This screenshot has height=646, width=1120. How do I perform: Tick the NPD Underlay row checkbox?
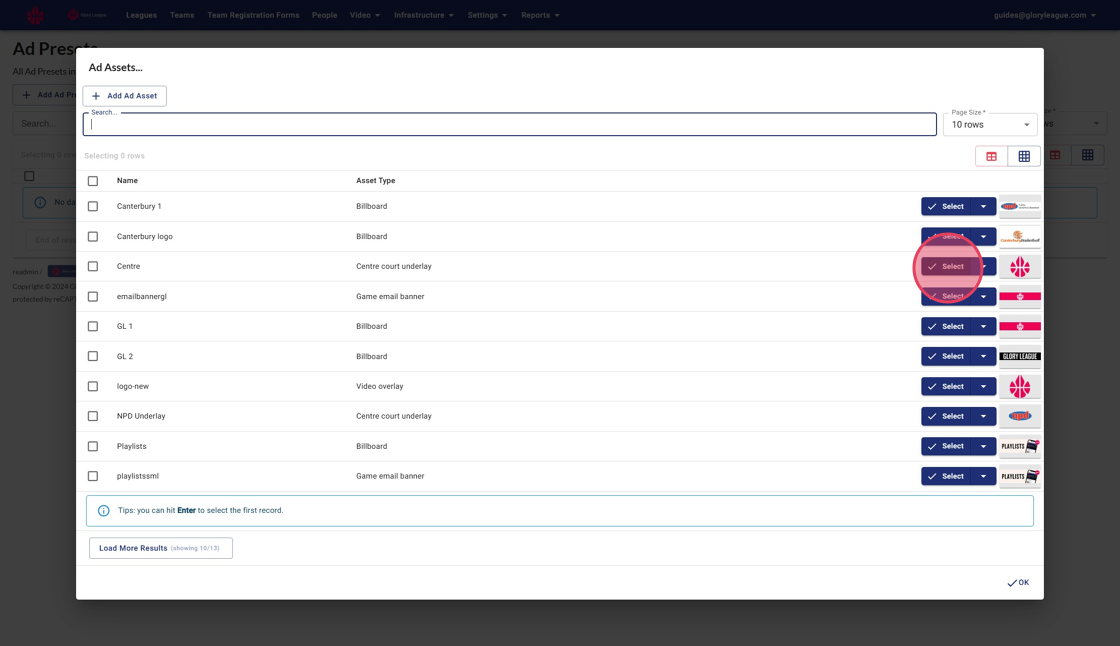point(93,416)
